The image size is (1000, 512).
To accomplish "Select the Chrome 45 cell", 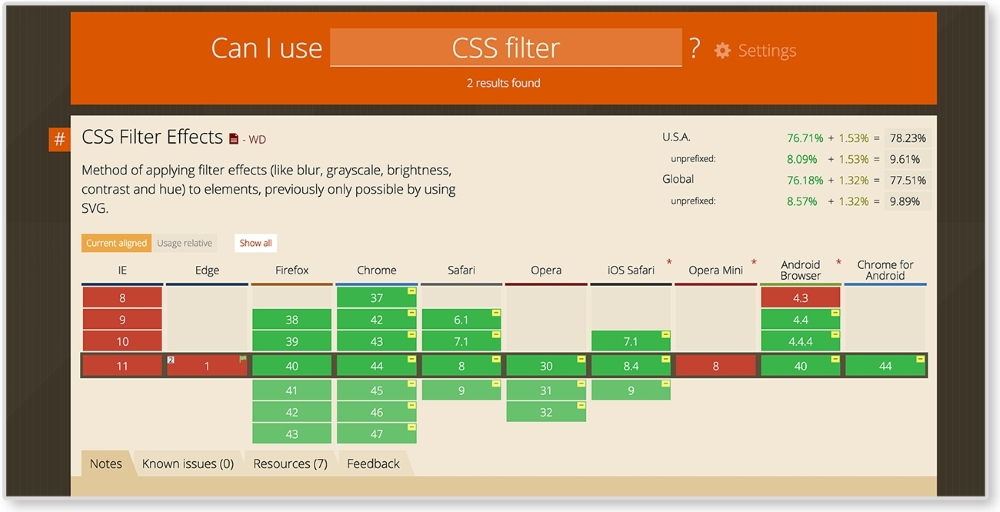I will coord(376,390).
